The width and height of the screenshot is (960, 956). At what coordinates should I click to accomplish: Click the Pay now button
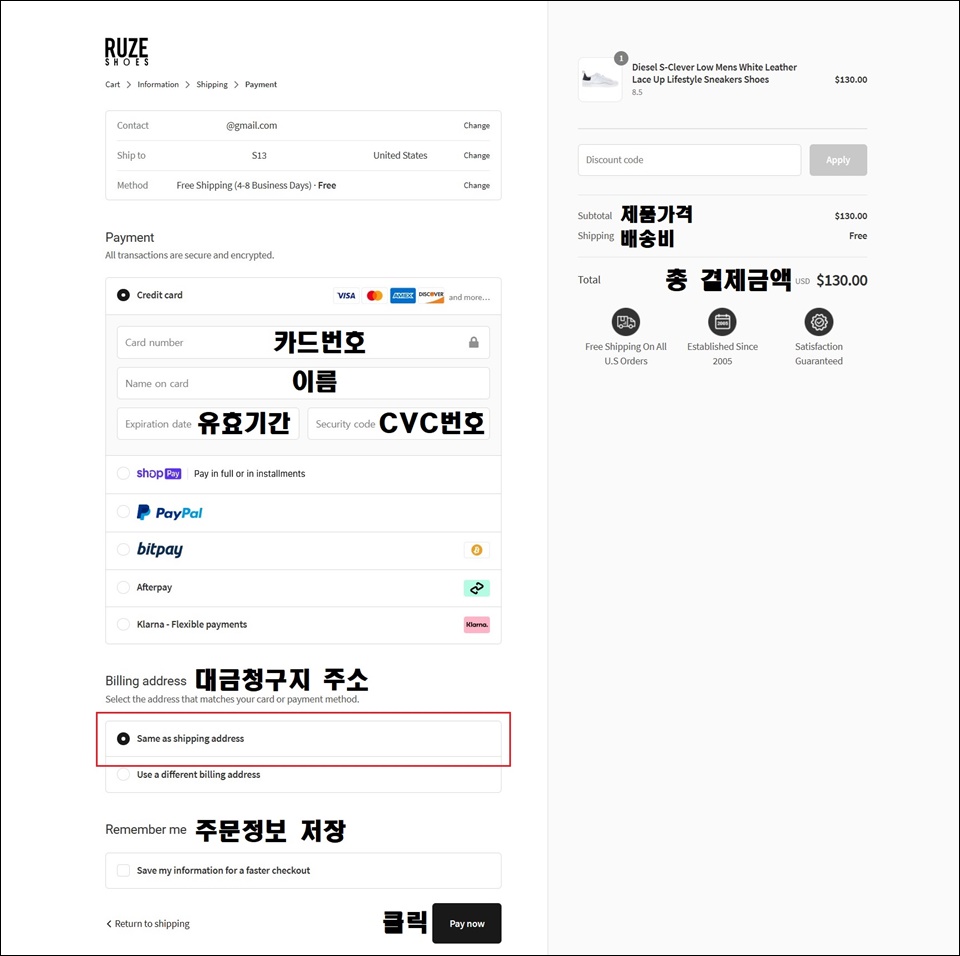pos(467,923)
